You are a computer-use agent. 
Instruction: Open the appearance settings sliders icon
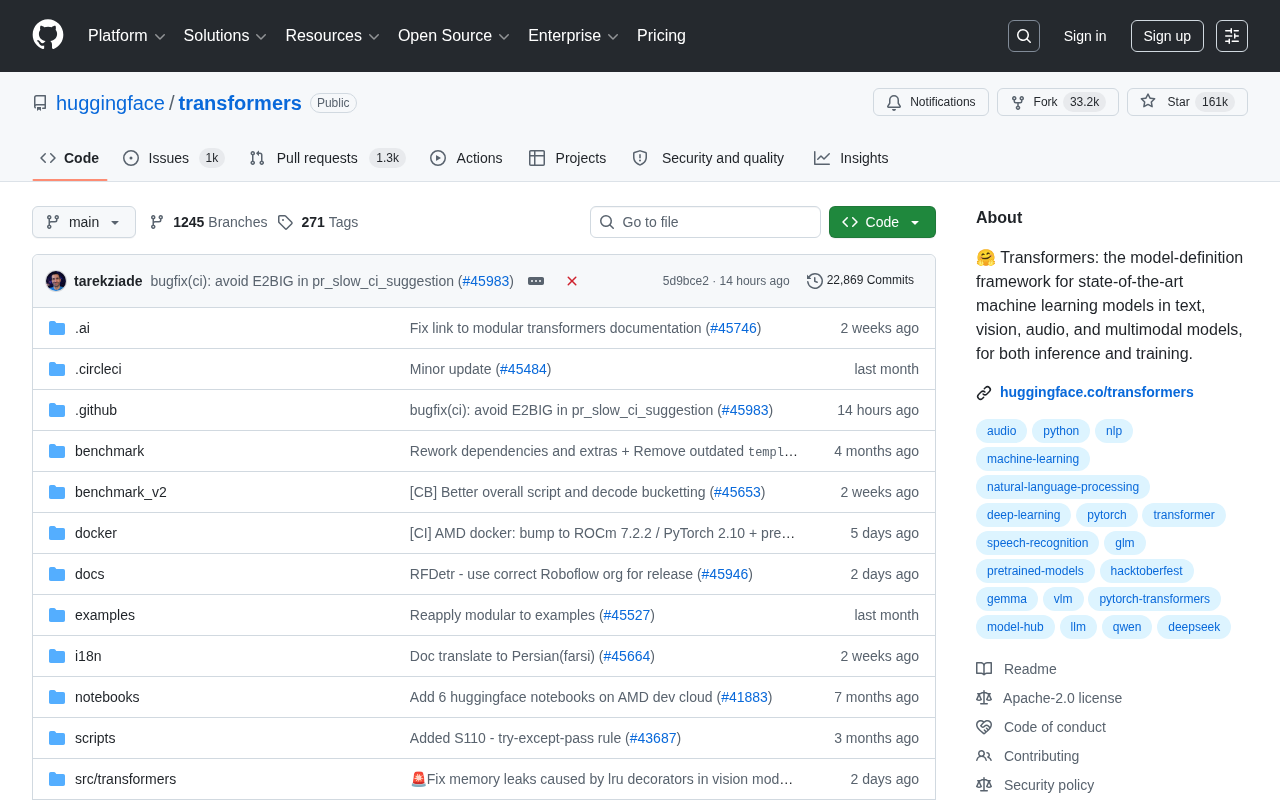[1232, 36]
